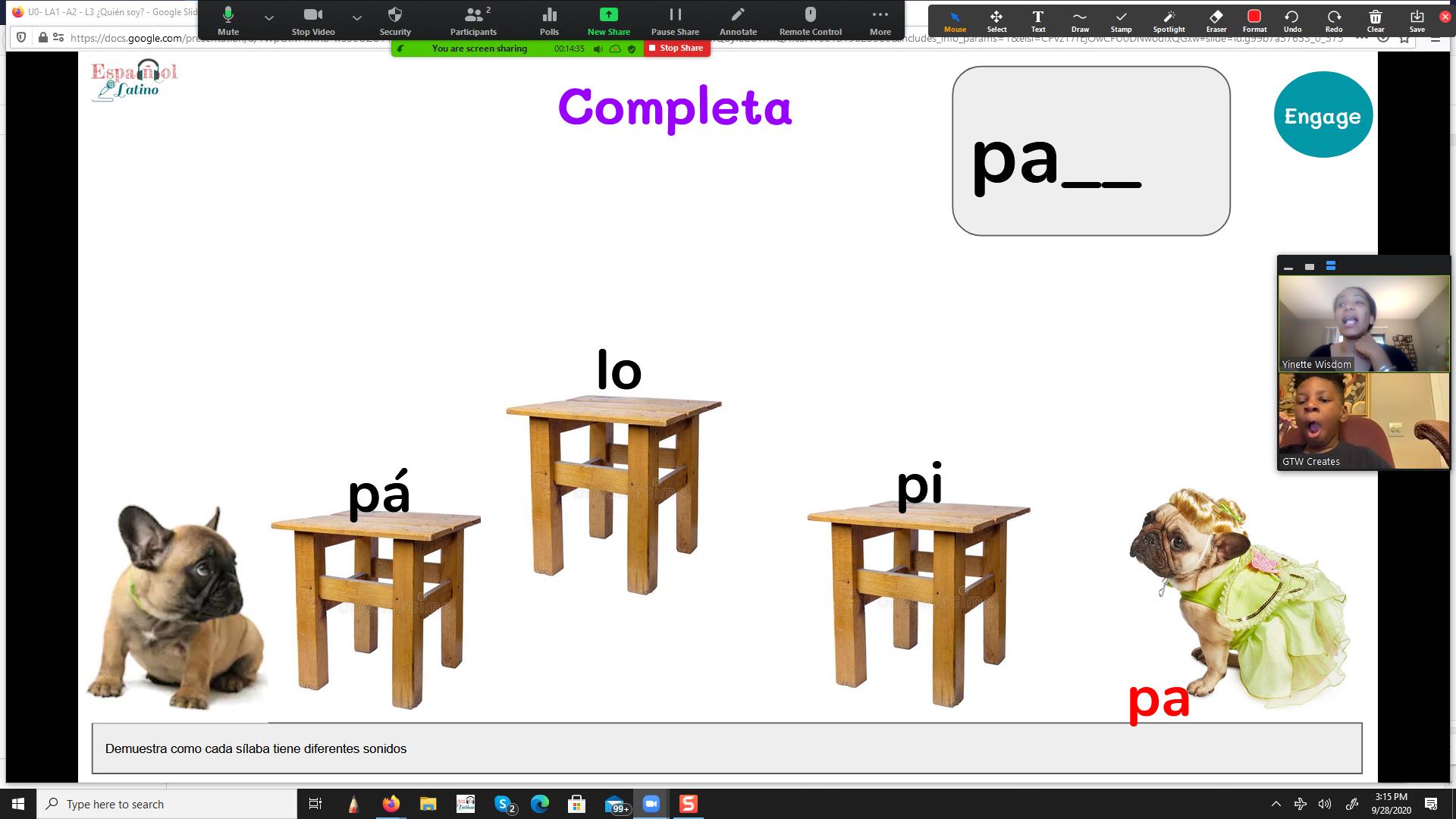Viewport: 1456px width, 819px height.
Task: Activate the Spotlight tool
Action: 1169,20
